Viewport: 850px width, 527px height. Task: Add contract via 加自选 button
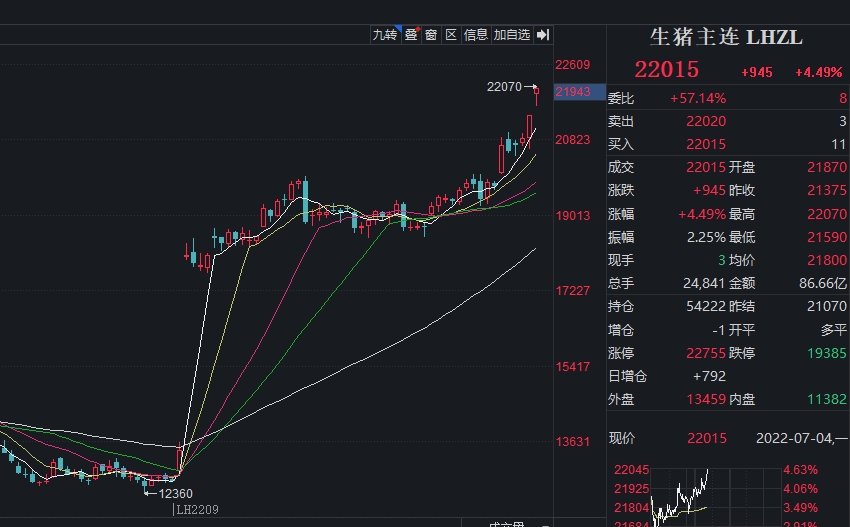tap(511, 35)
